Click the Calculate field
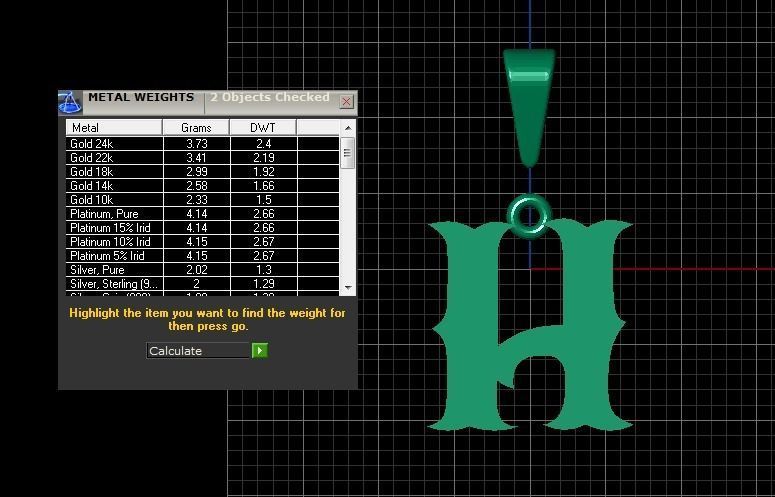 [198, 350]
